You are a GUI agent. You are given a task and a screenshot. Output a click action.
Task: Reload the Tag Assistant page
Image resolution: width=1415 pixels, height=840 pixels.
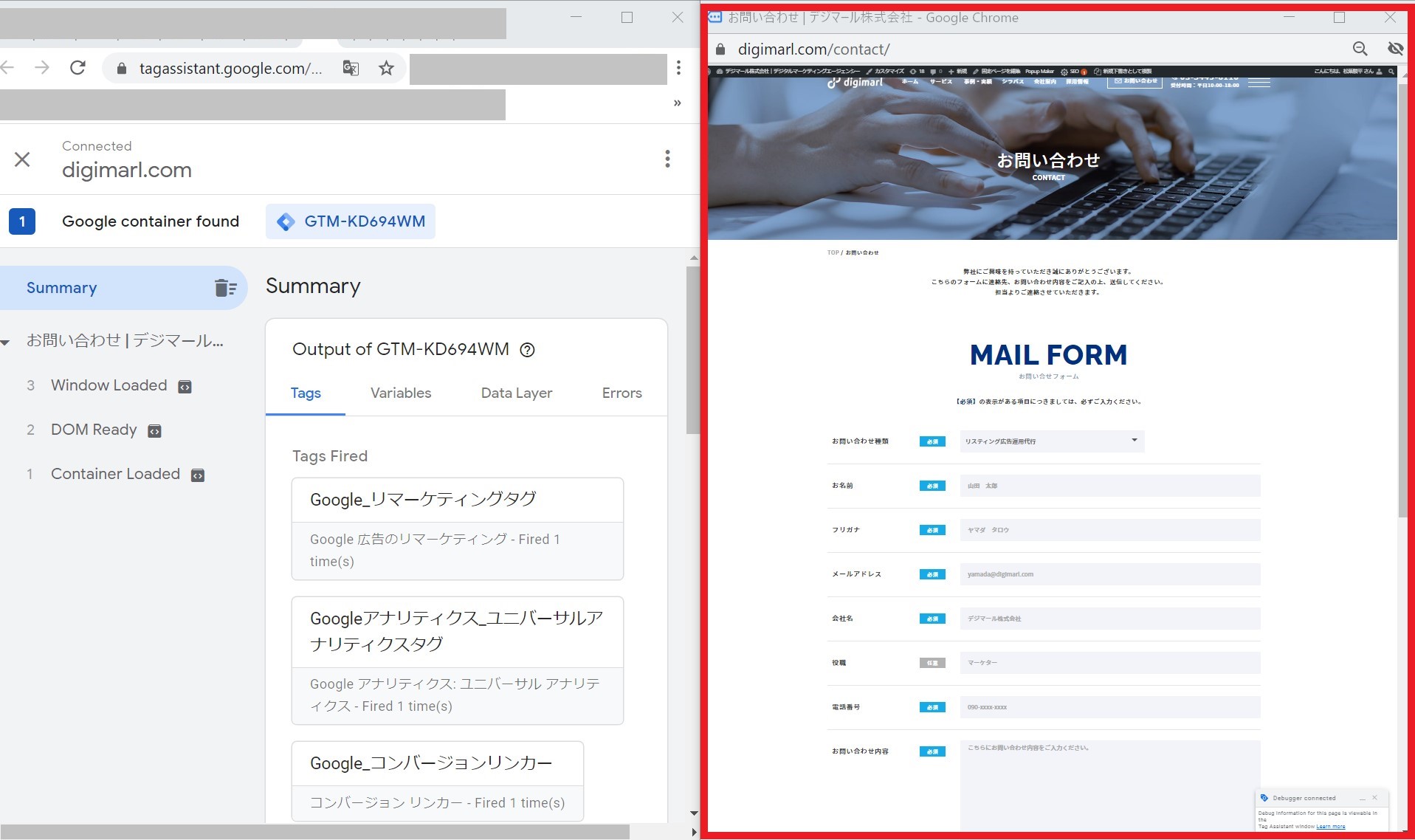click(x=78, y=68)
